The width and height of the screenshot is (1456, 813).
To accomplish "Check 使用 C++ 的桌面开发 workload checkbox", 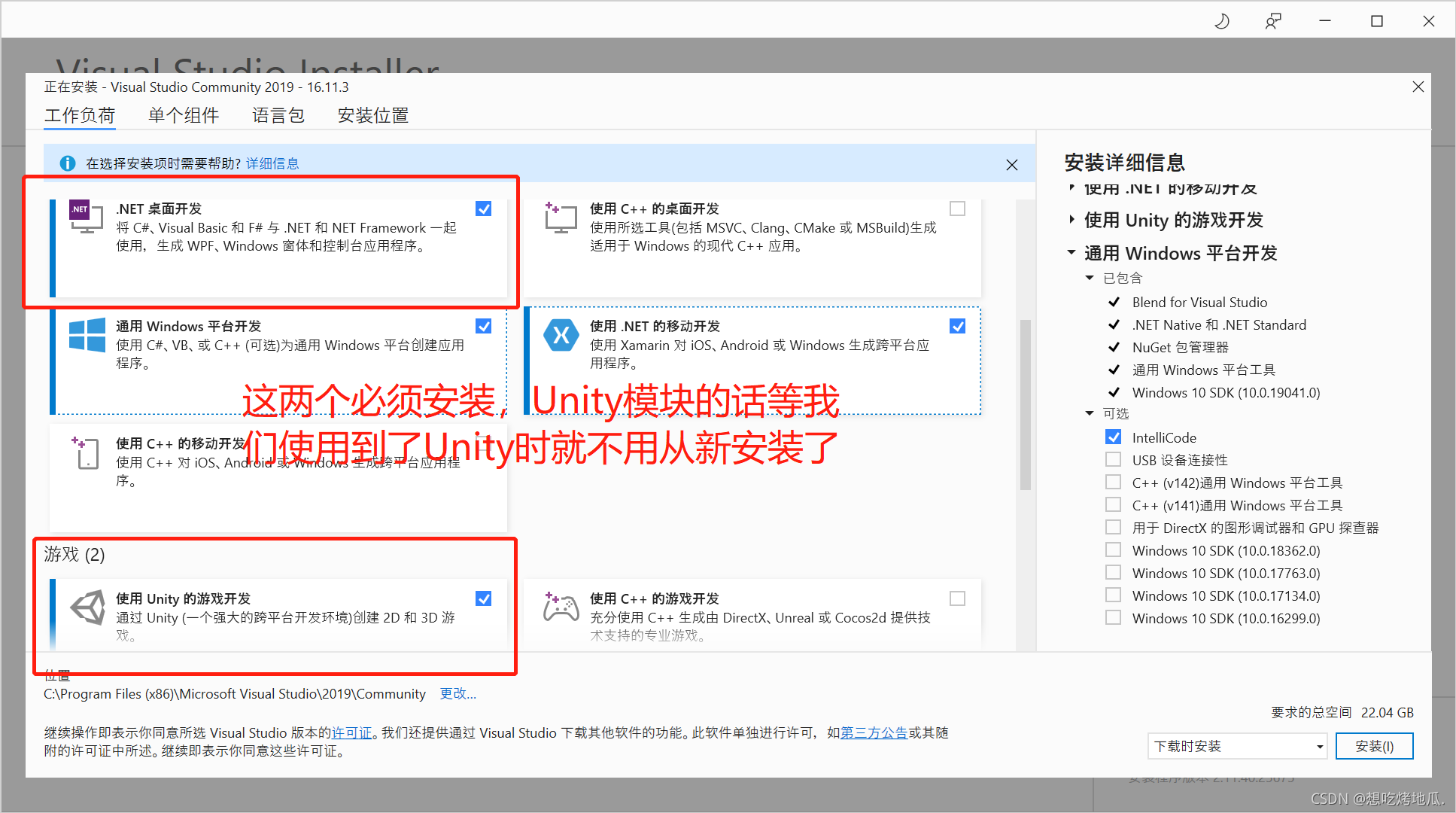I will point(958,209).
